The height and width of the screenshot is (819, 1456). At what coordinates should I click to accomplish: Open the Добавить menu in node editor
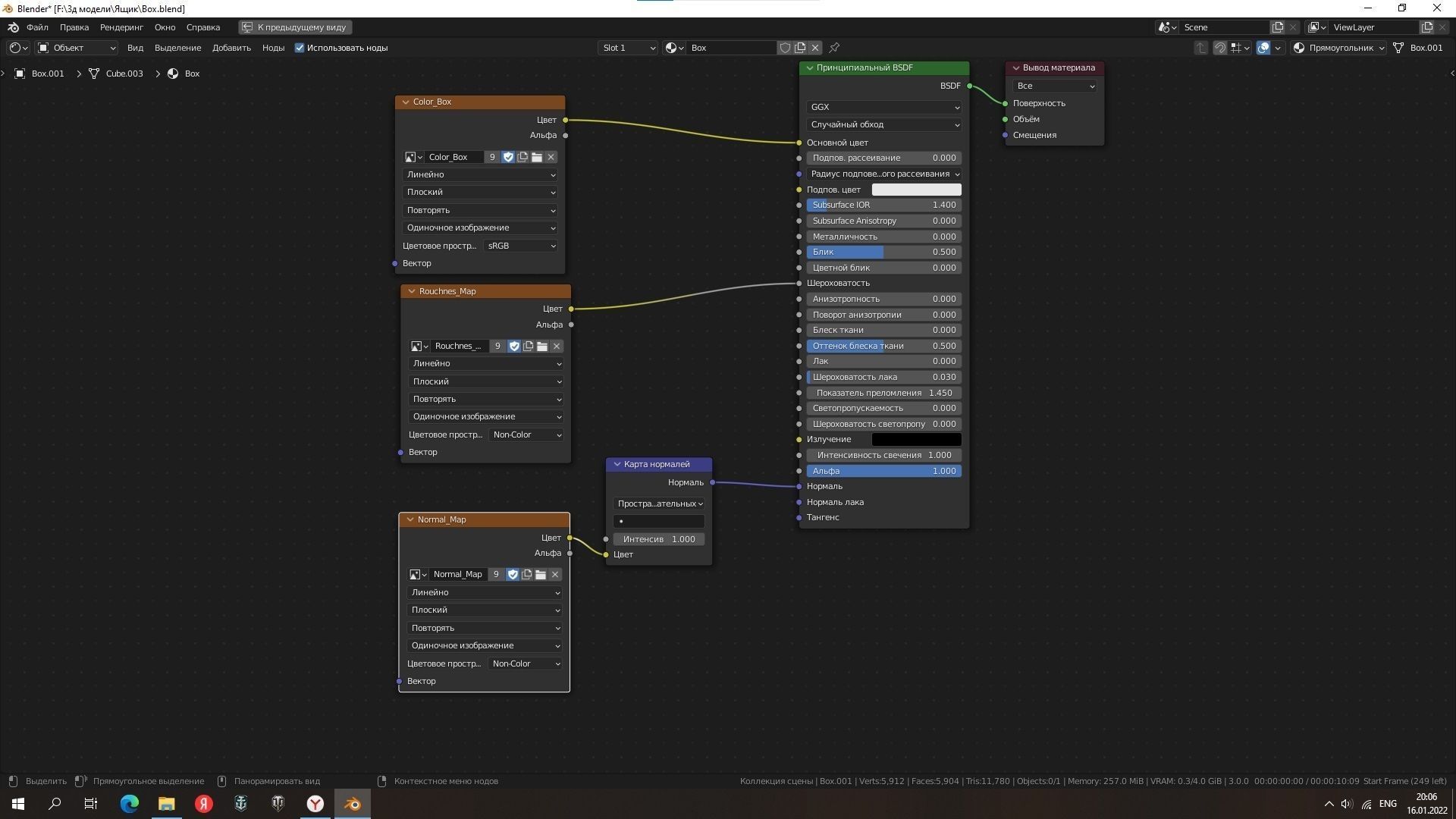[231, 48]
